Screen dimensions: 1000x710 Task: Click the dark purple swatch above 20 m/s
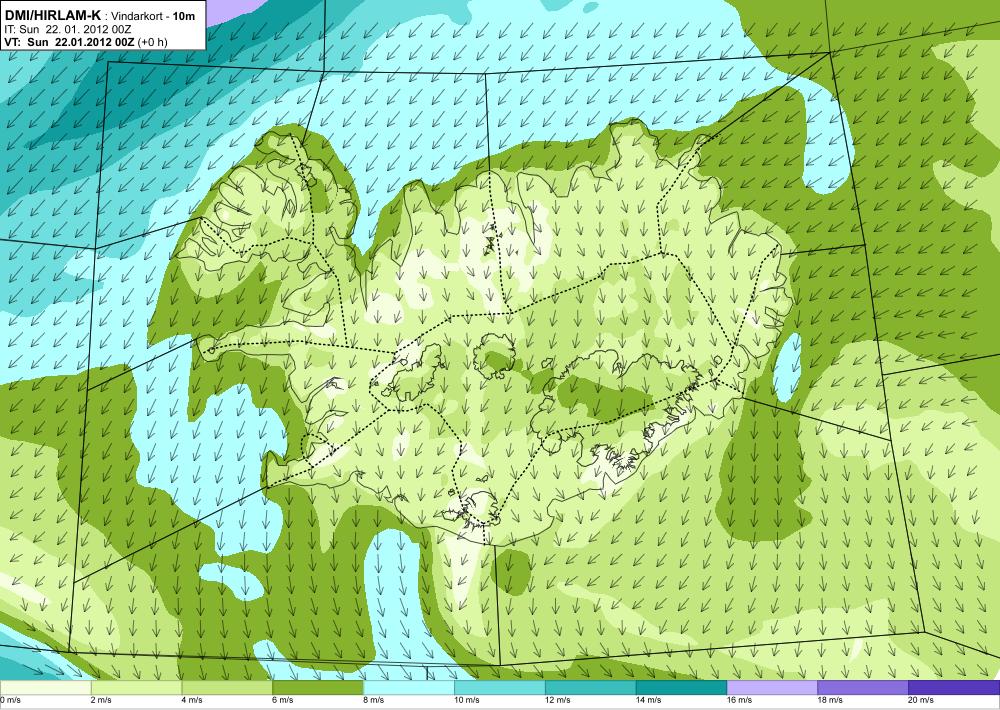954,688
